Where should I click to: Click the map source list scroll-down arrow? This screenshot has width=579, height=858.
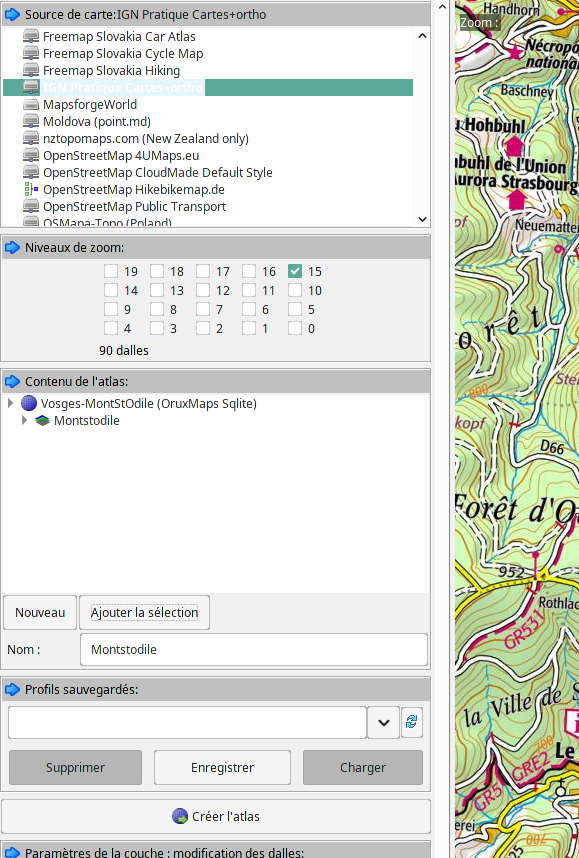pos(422,219)
